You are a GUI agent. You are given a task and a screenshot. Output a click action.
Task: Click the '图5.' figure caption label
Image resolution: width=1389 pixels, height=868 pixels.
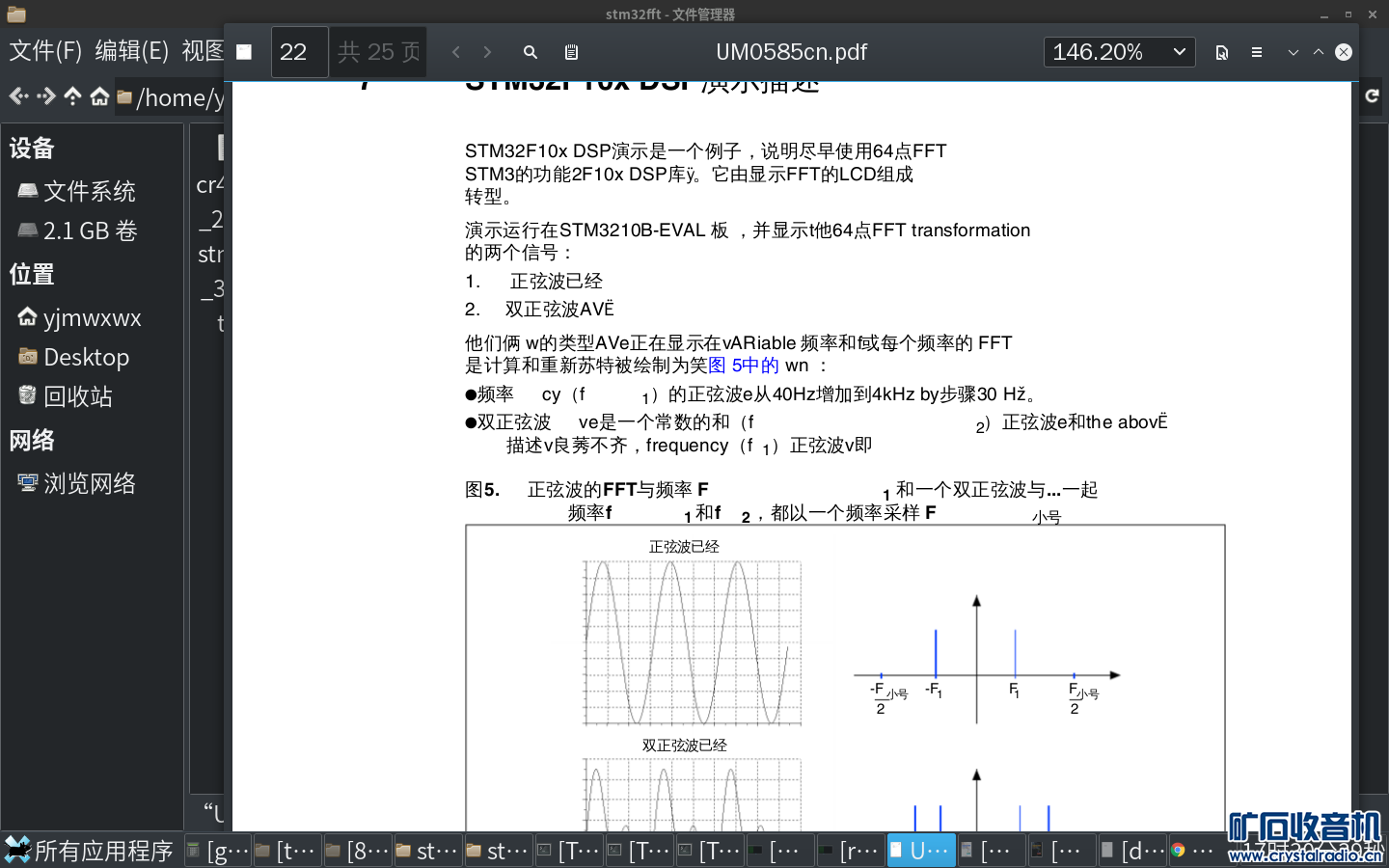click(x=482, y=490)
